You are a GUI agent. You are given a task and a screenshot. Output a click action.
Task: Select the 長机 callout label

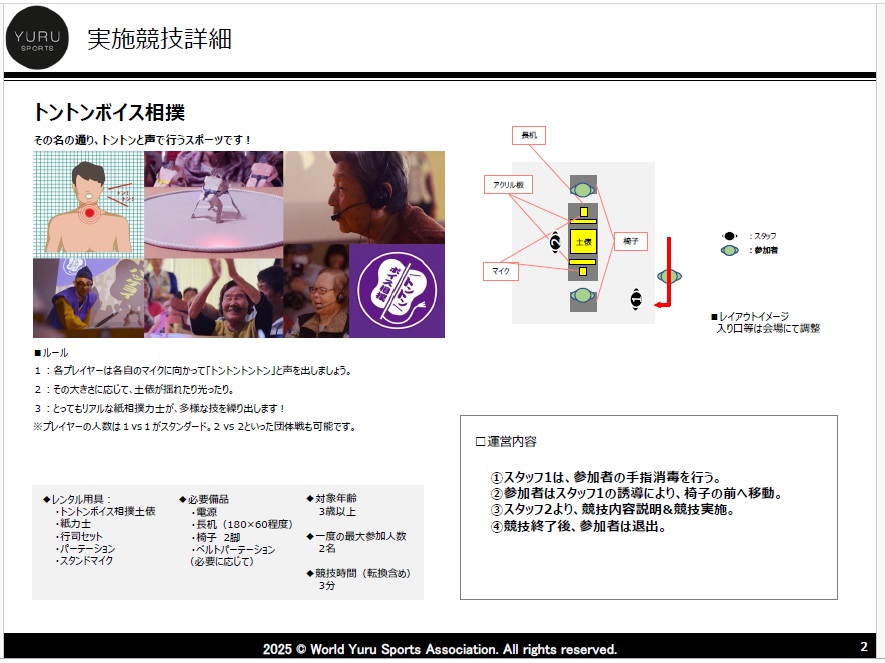[x=528, y=135]
